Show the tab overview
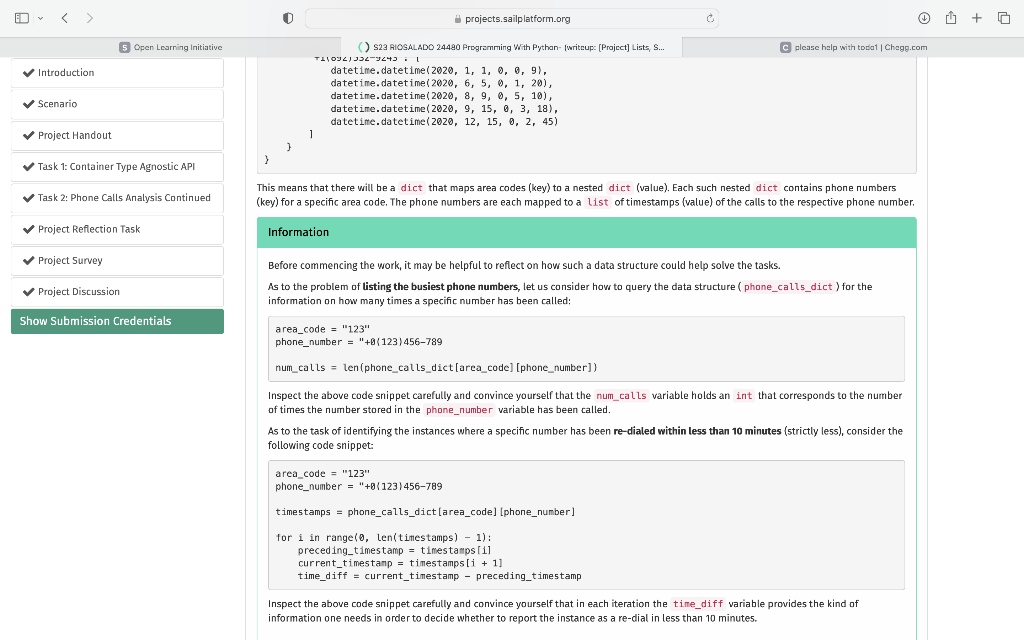This screenshot has height=640, width=1024. click(x=1006, y=17)
